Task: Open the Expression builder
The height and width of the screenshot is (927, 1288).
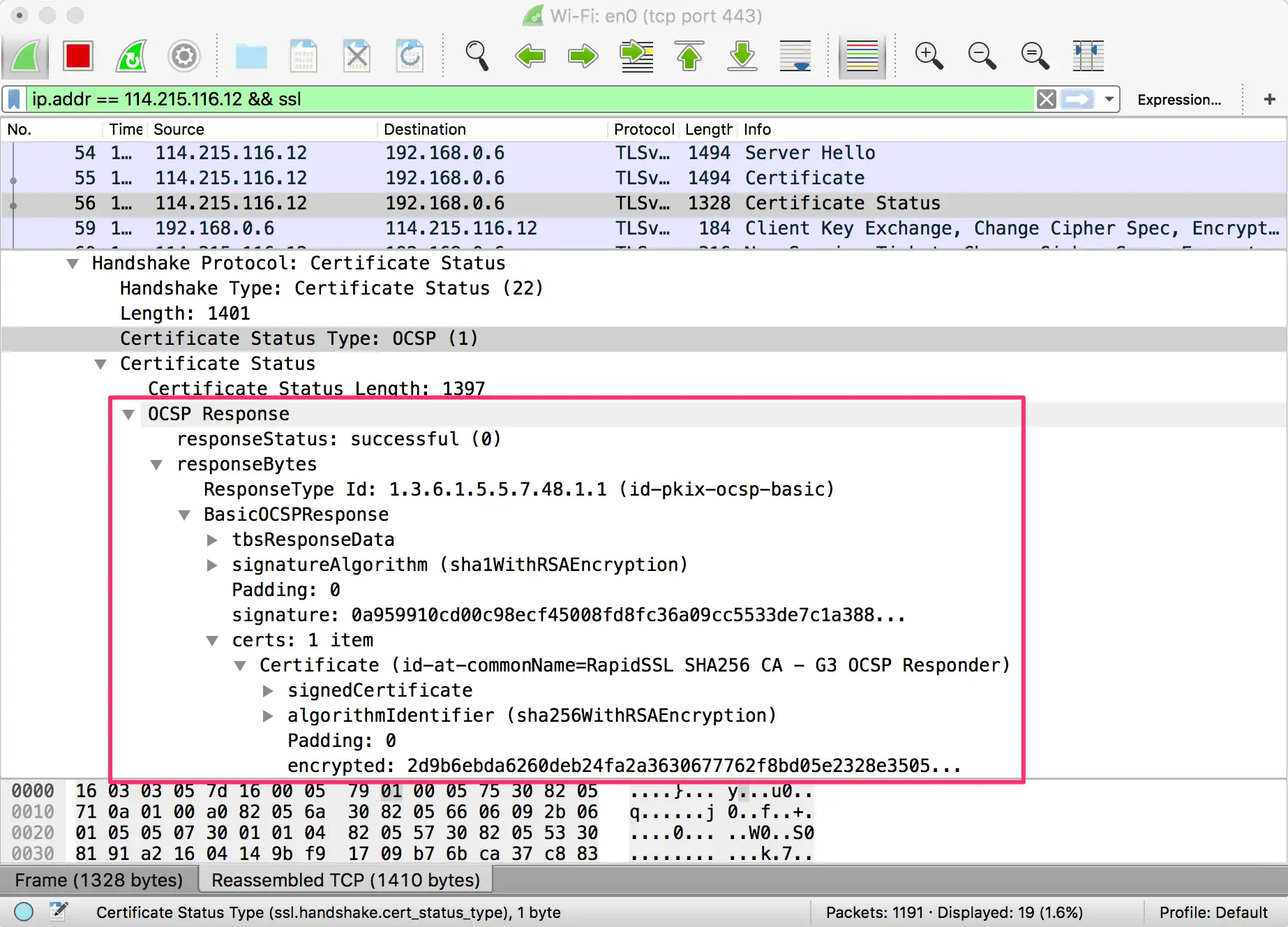Action: 1179,99
